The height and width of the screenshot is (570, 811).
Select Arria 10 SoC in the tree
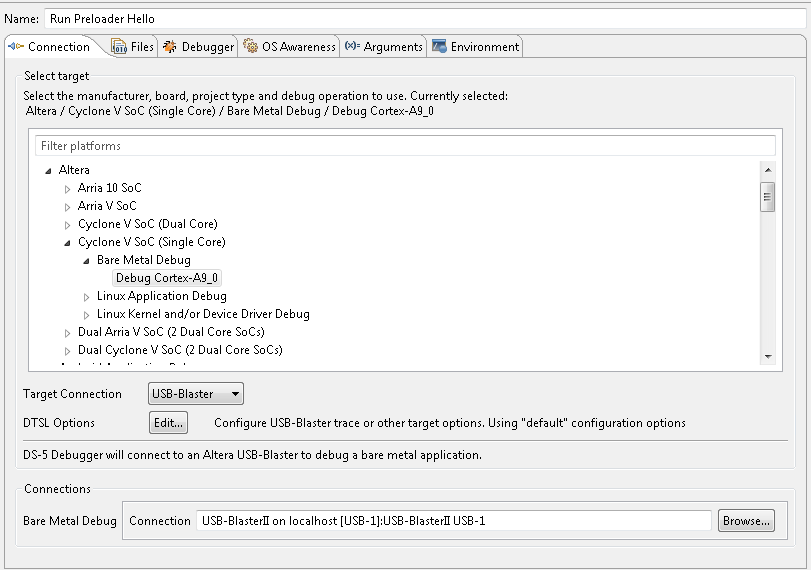(x=109, y=188)
